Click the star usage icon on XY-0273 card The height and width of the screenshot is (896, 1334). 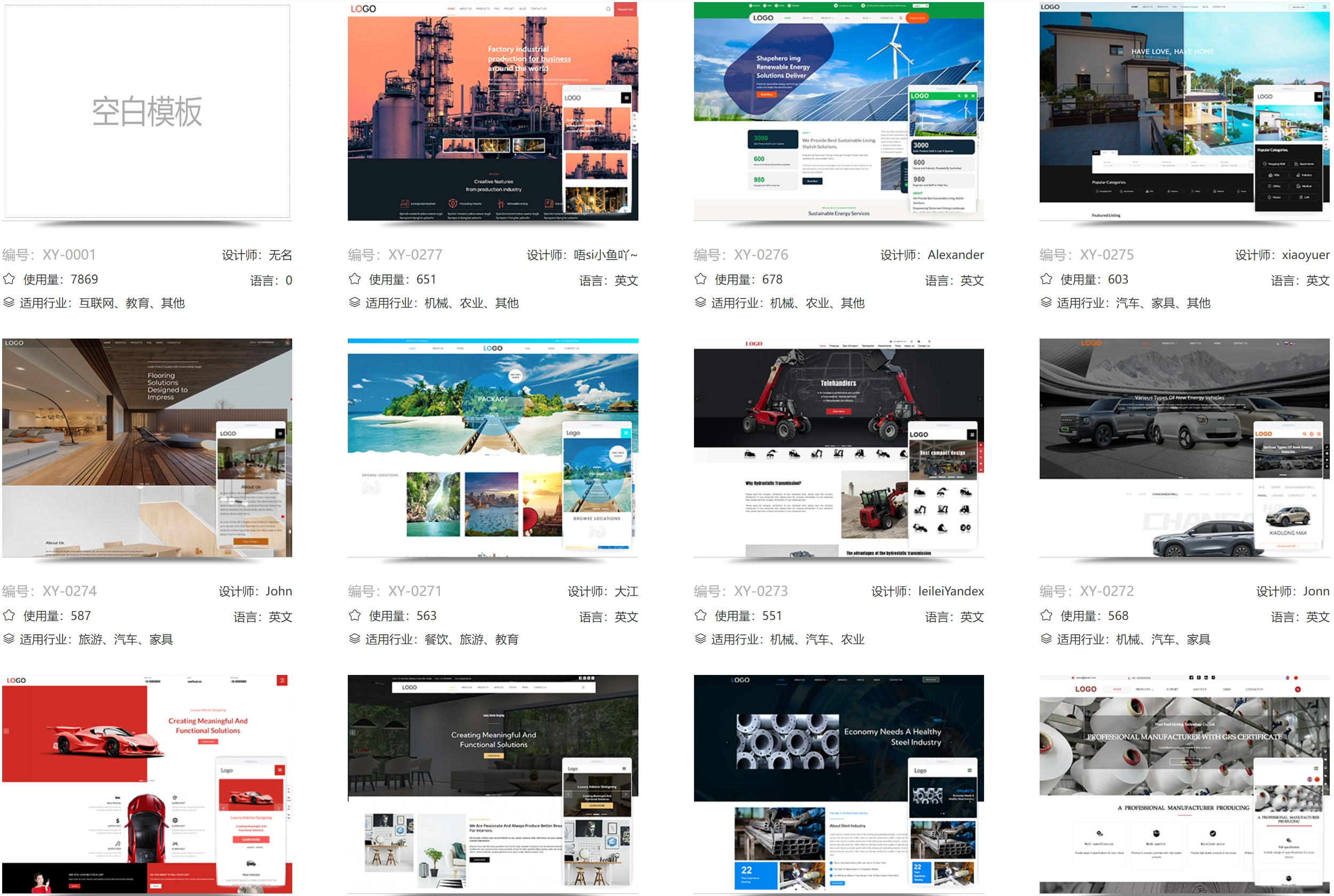point(700,616)
